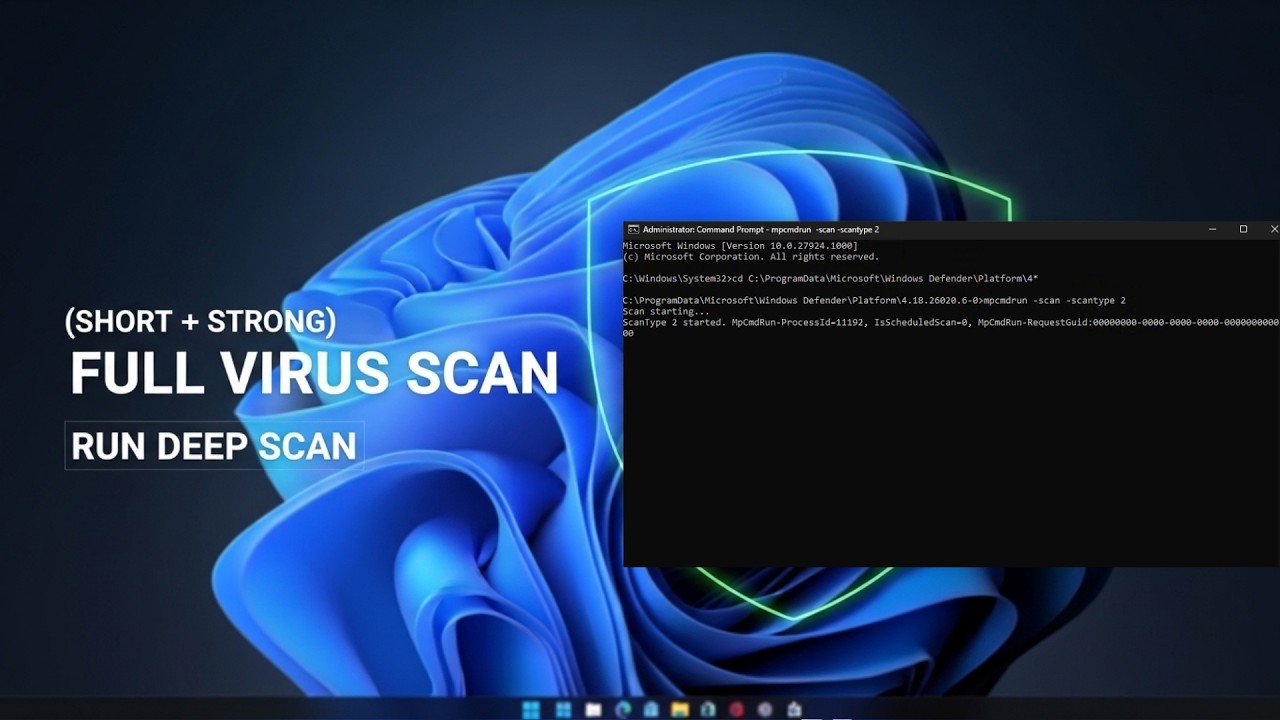Click the 'cd C:\ProgramData\Microsoft\Windows Defender\Platform\4*' command
The height and width of the screenshot is (720, 1280).
point(885,278)
